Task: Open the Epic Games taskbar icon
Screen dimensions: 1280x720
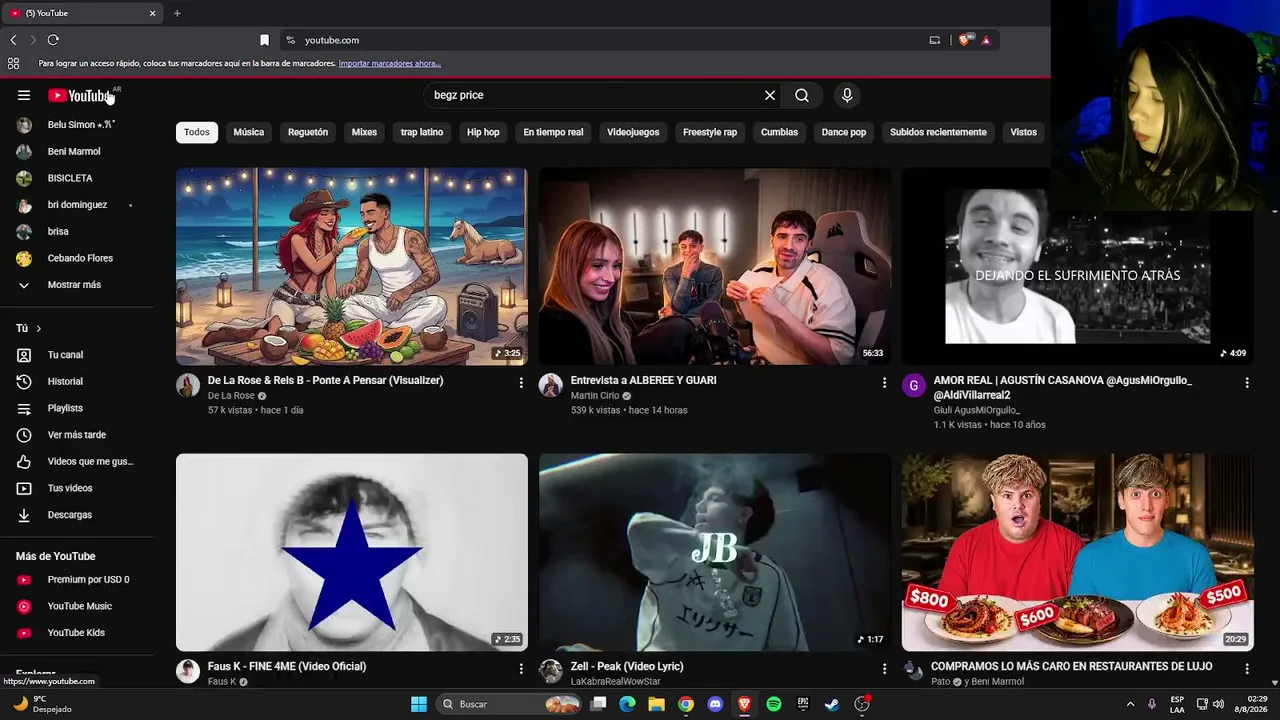Action: [x=803, y=704]
